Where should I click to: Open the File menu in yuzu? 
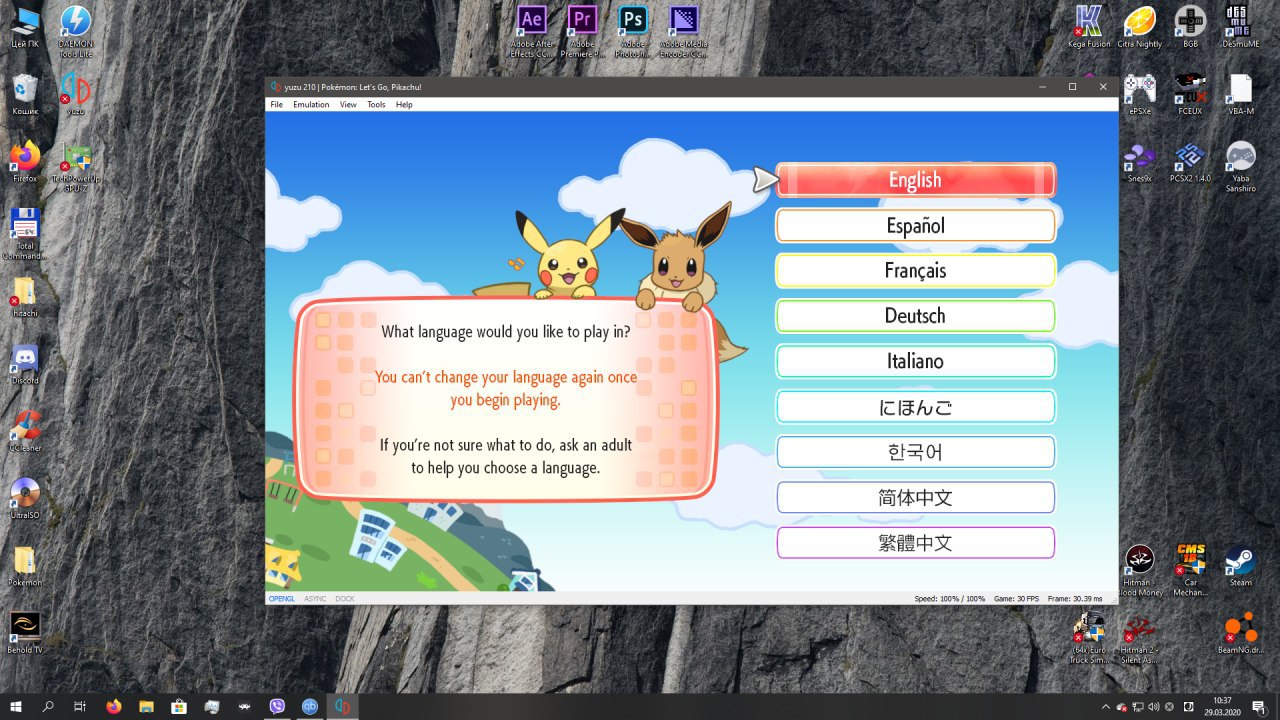pyautogui.click(x=276, y=104)
